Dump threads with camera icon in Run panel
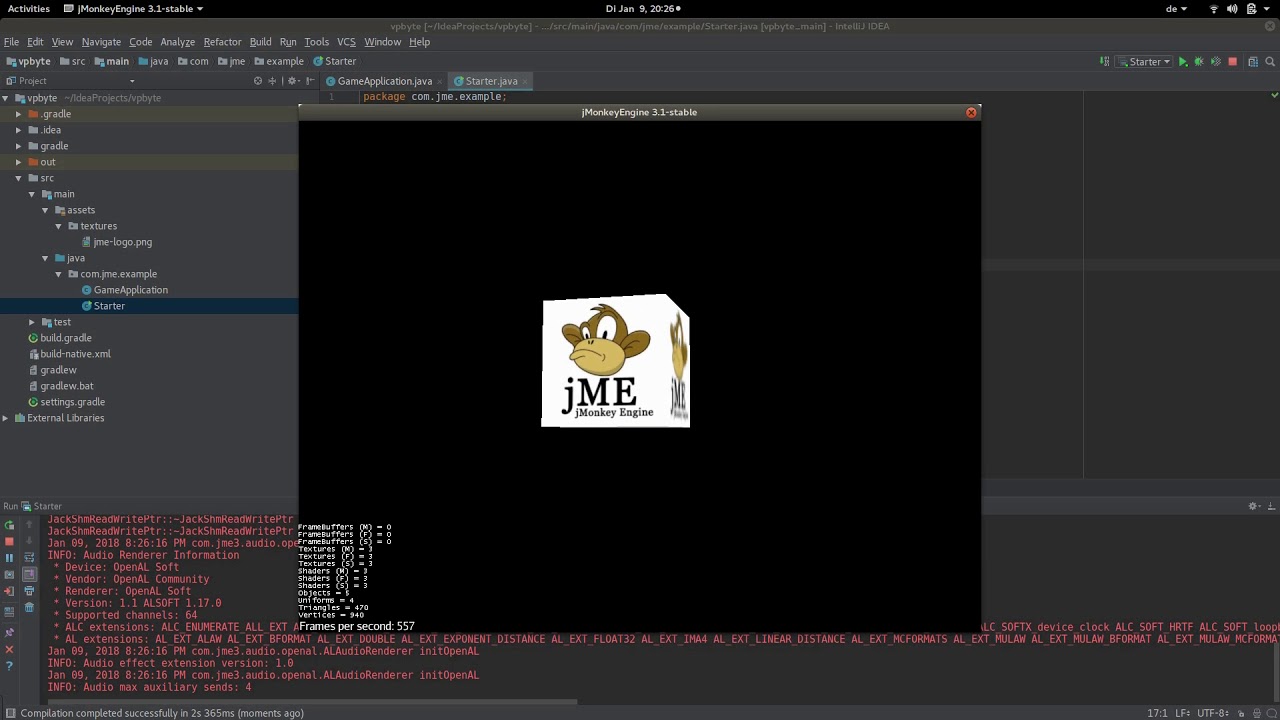1280x720 pixels. (x=9, y=574)
